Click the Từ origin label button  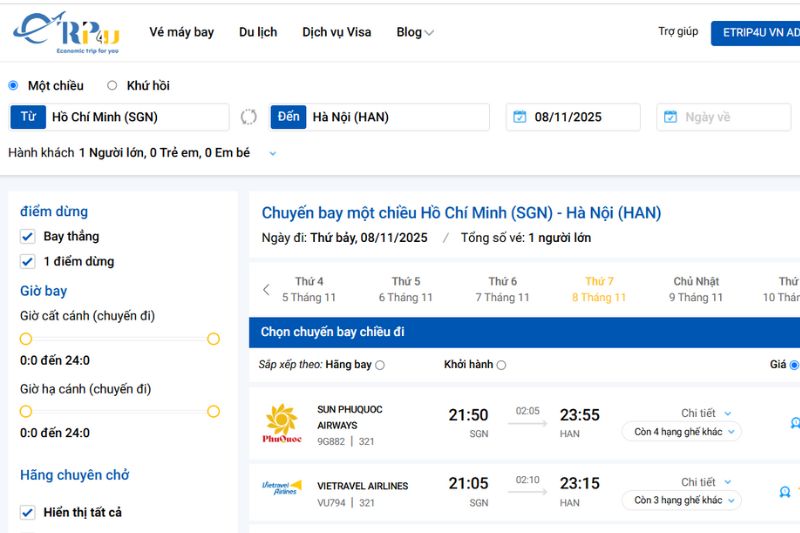[x=28, y=117]
